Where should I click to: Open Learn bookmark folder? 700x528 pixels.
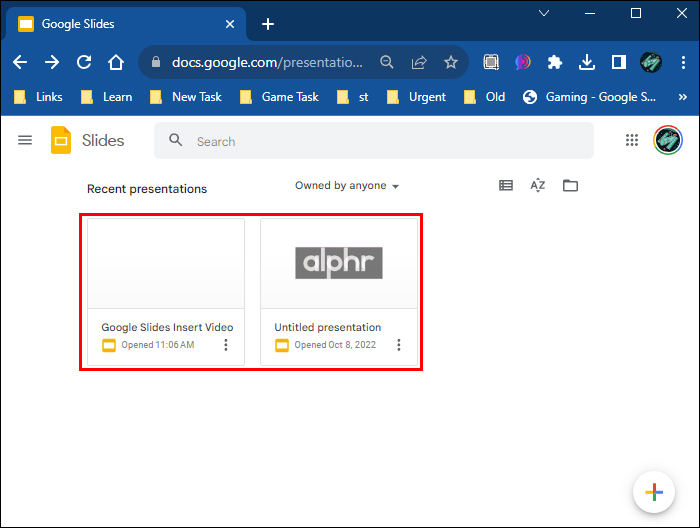coord(106,97)
